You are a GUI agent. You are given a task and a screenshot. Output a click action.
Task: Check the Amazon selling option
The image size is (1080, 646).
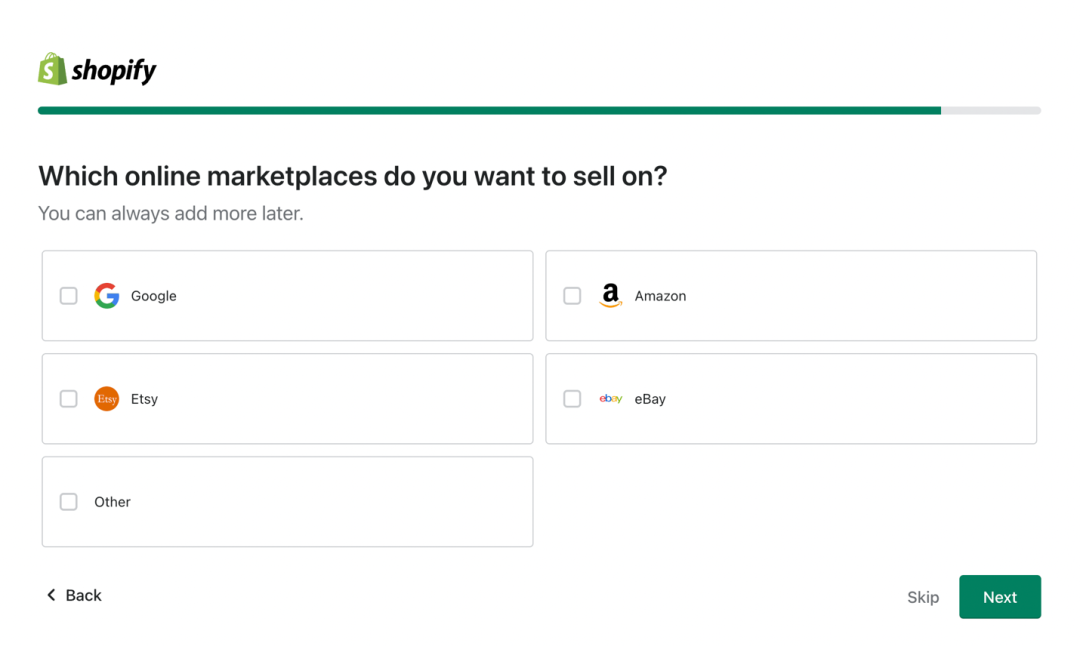click(x=572, y=295)
